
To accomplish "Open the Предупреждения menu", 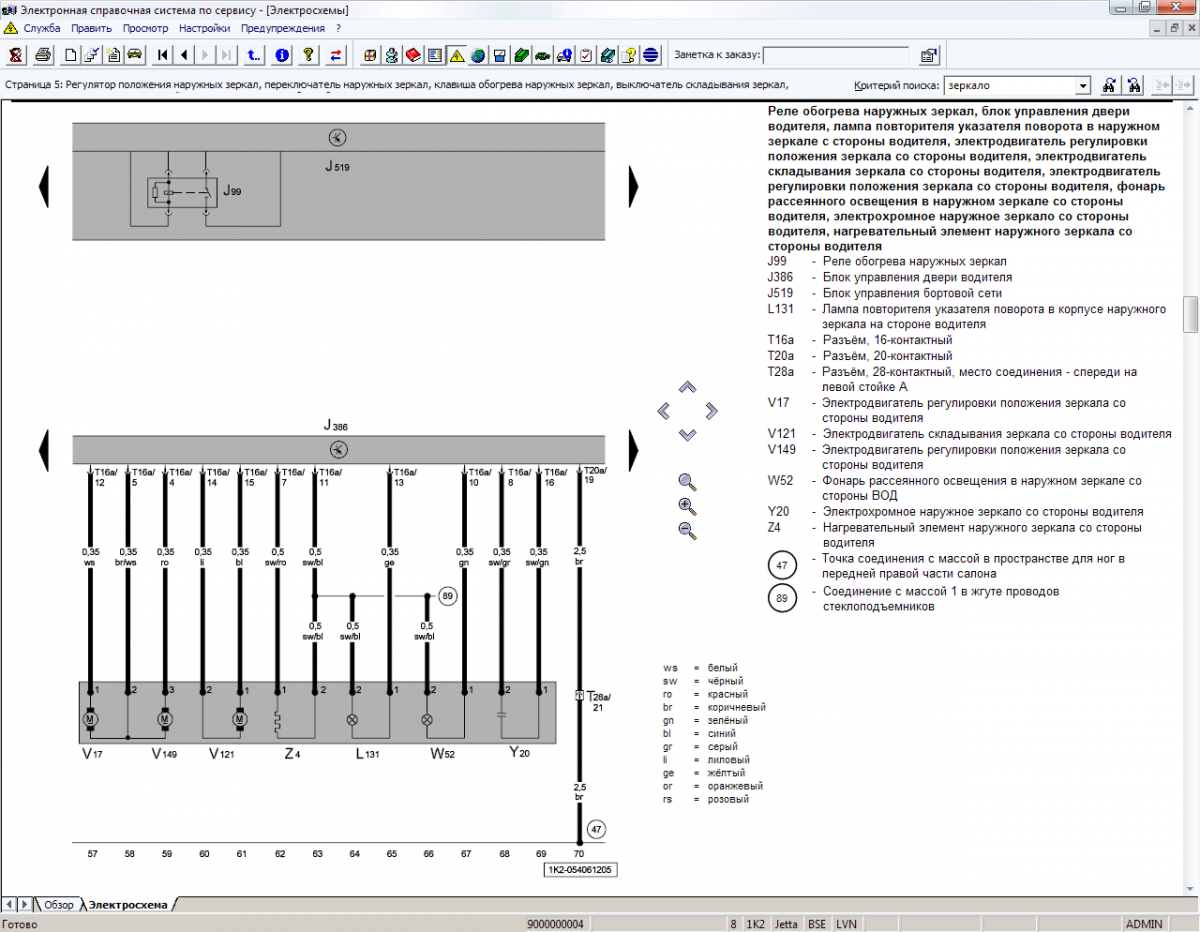I will coord(283,28).
